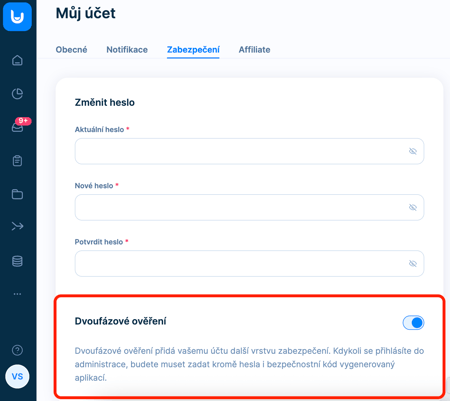Open the home icon in sidebar

17,60
